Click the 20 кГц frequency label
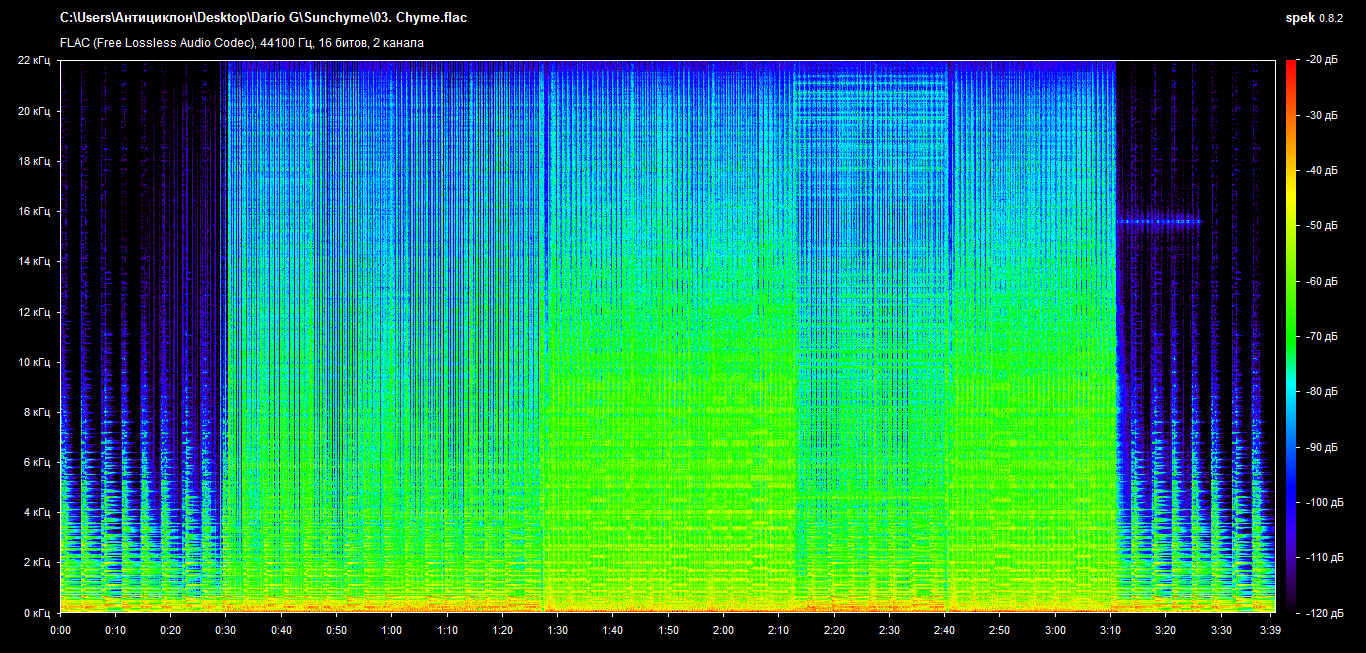Screen dimensions: 1366x653 (x=36, y=111)
